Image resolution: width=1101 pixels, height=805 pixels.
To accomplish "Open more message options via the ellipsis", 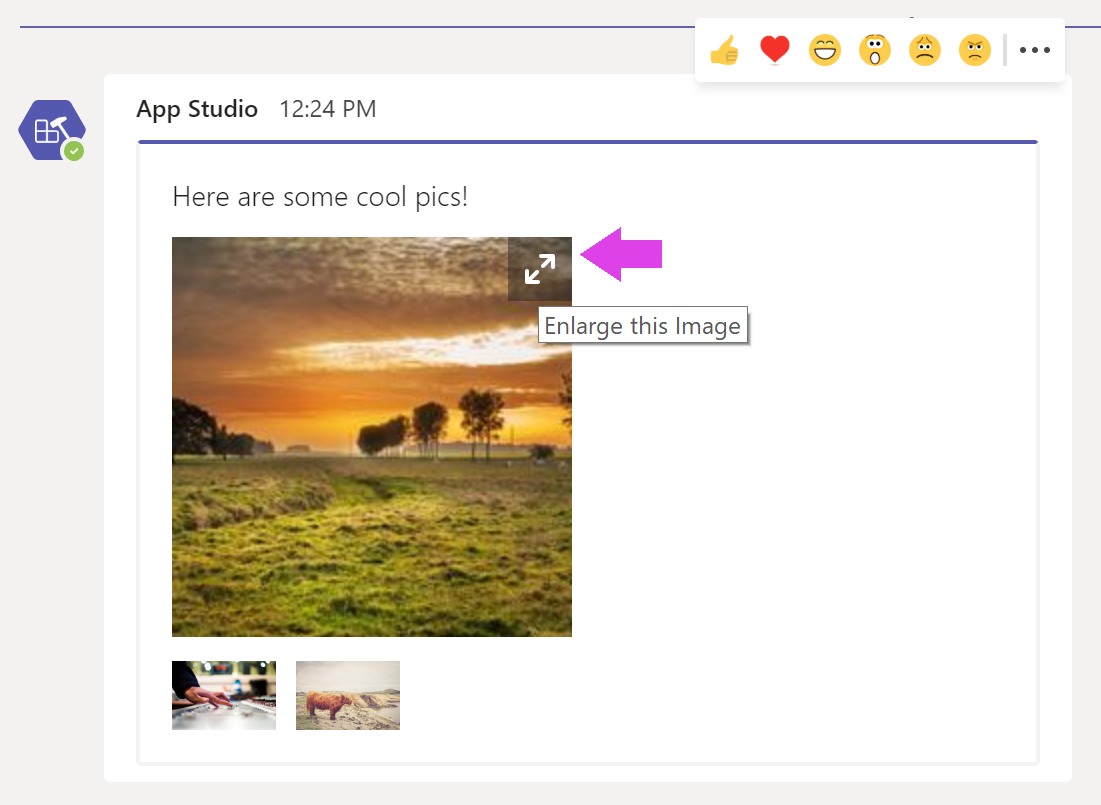I will [x=1034, y=49].
